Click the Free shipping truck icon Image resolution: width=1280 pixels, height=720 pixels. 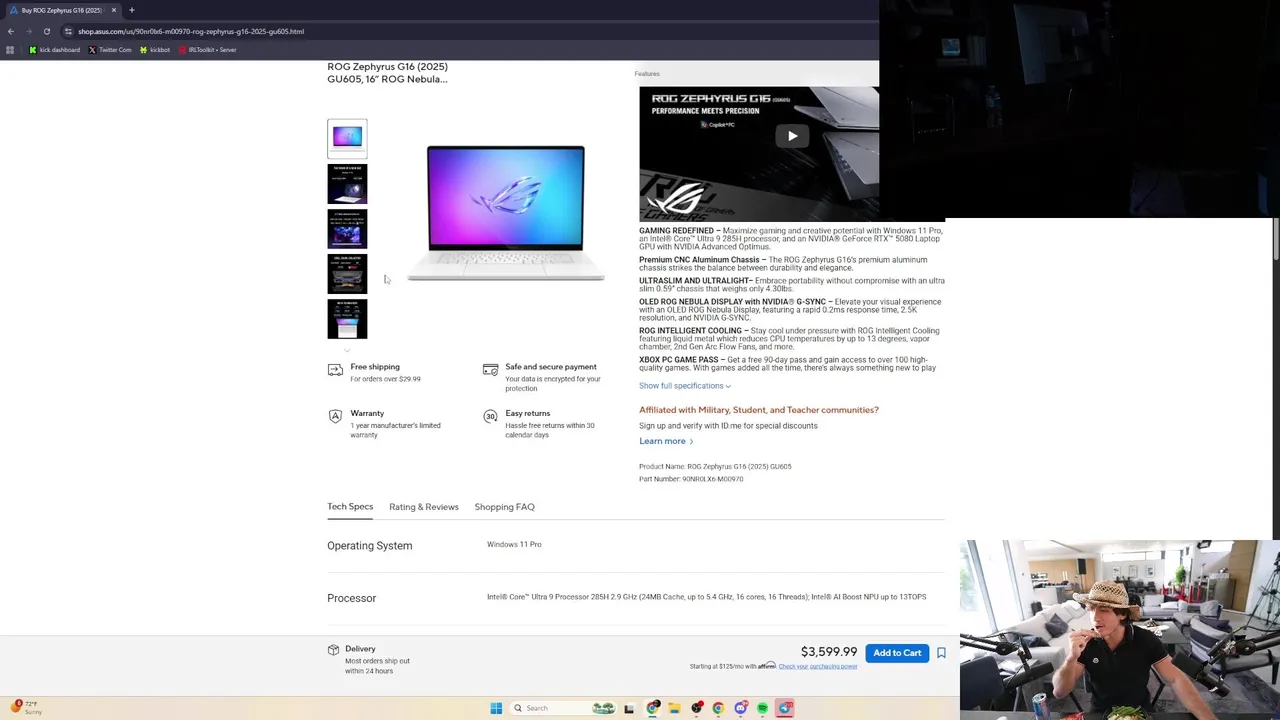point(335,370)
